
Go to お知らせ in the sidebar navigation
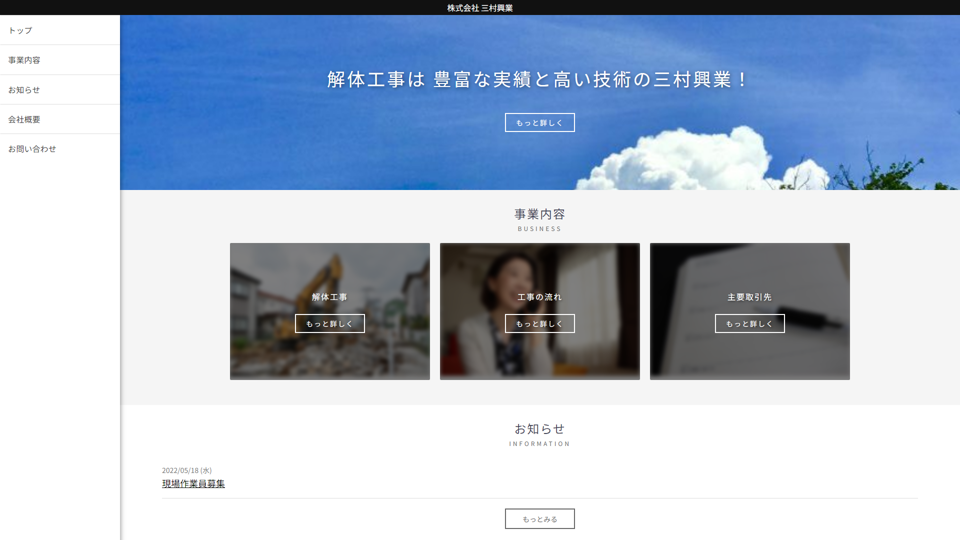[x=24, y=90]
